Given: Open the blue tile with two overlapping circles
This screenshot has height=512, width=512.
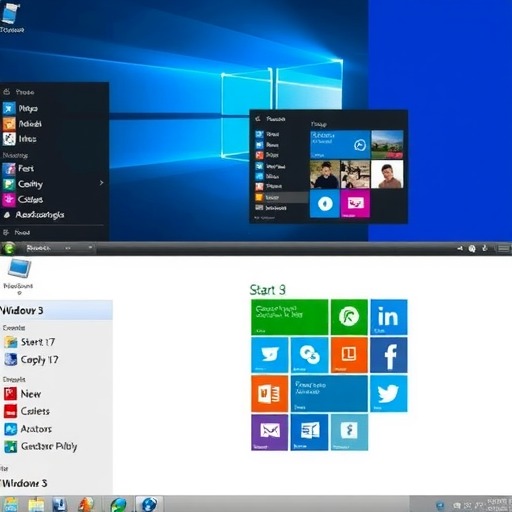Looking at the screenshot, I should pos(309,355).
